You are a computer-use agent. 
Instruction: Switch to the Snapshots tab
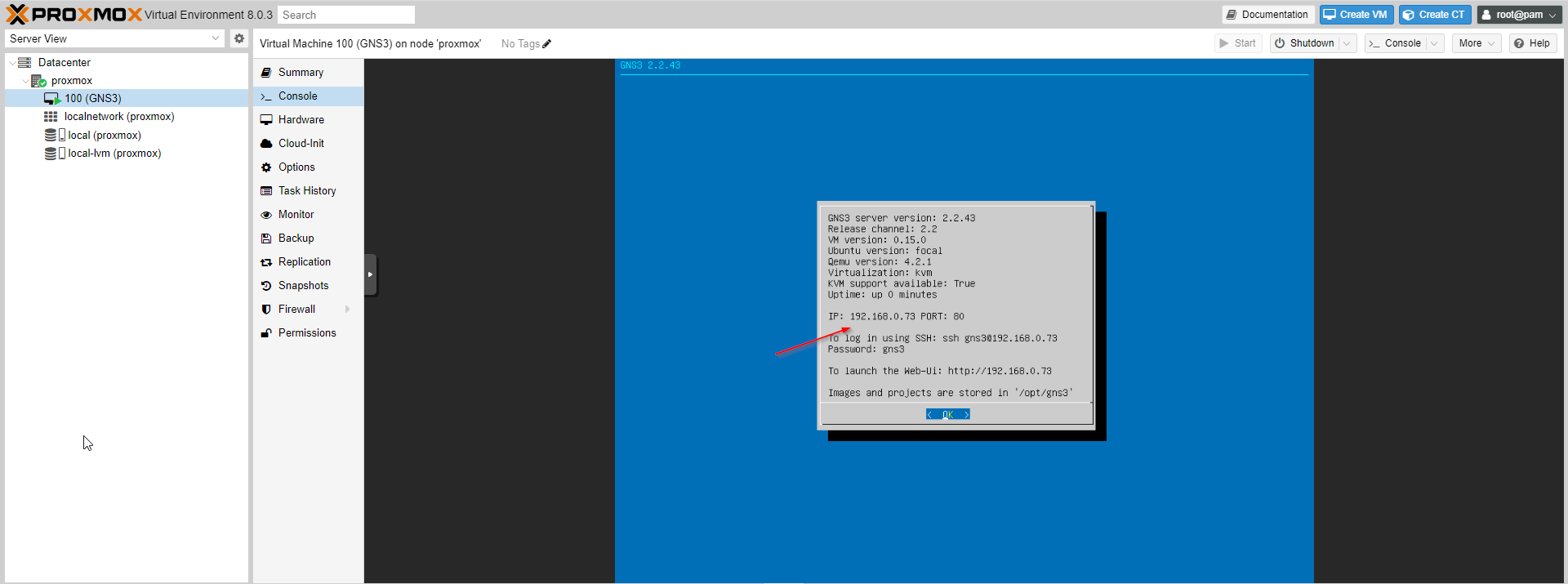303,286
